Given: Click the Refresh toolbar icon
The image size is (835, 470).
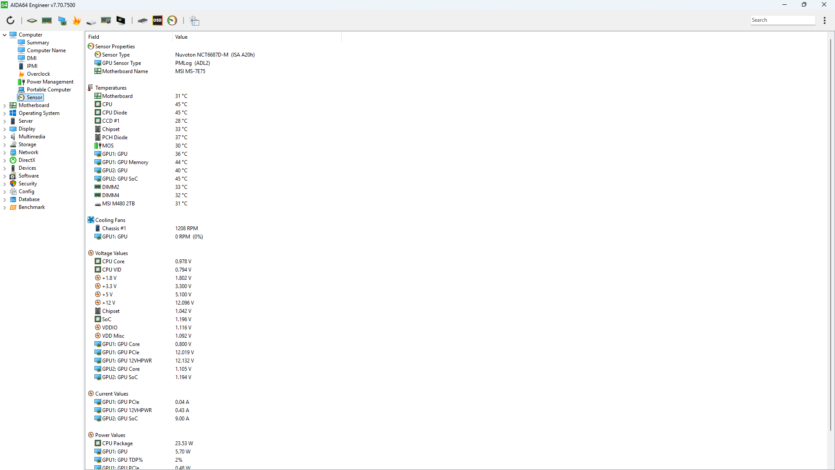Looking at the screenshot, I should coord(10,20).
